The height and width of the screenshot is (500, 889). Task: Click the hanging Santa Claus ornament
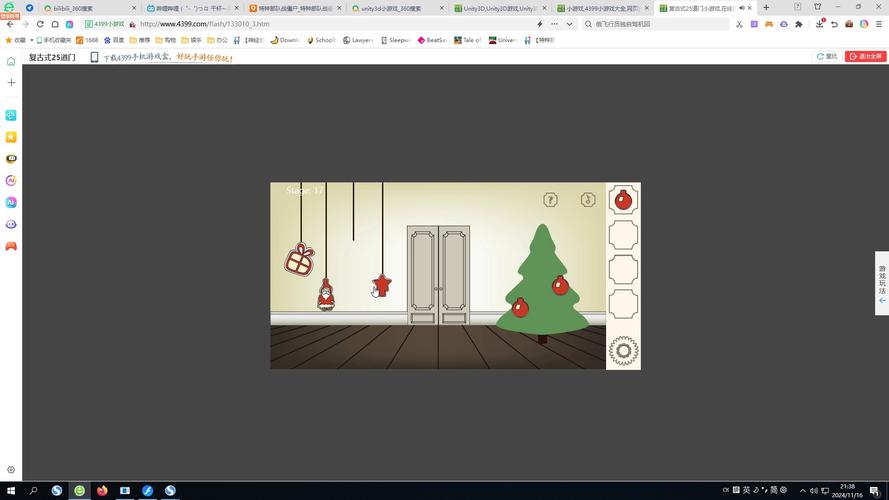click(x=325, y=296)
